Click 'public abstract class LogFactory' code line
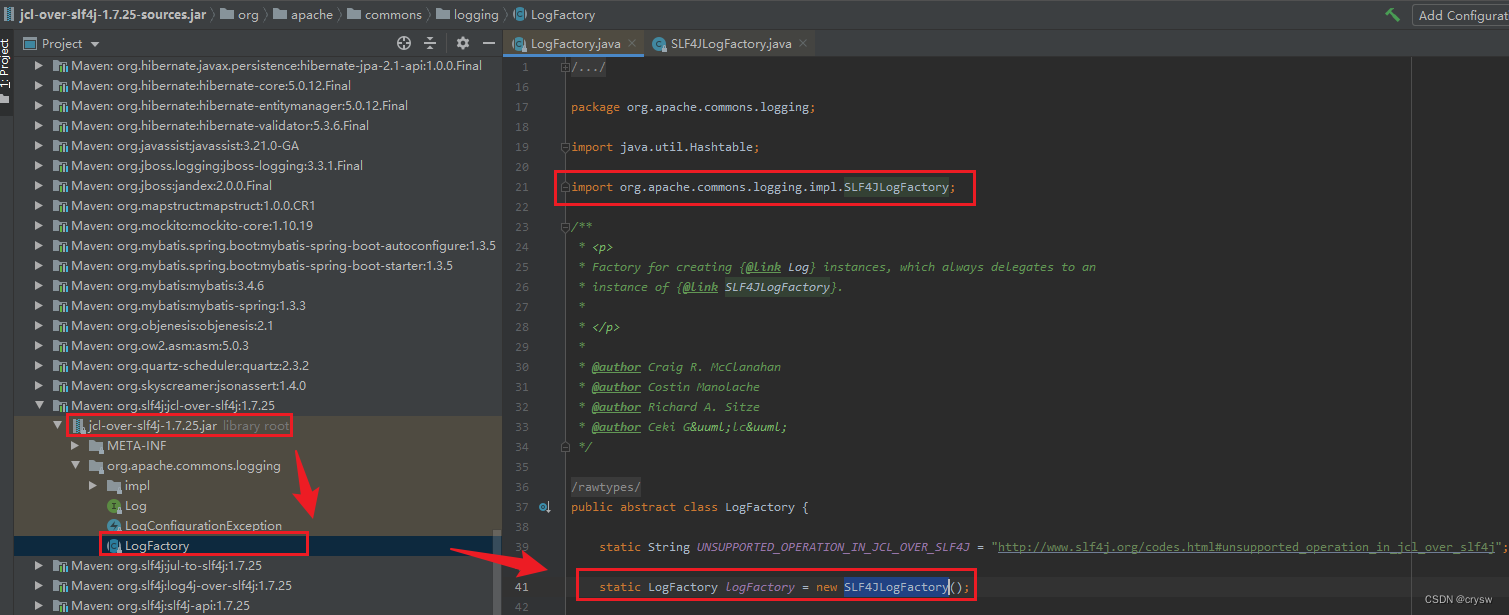Viewport: 1509px width, 615px height. click(690, 507)
